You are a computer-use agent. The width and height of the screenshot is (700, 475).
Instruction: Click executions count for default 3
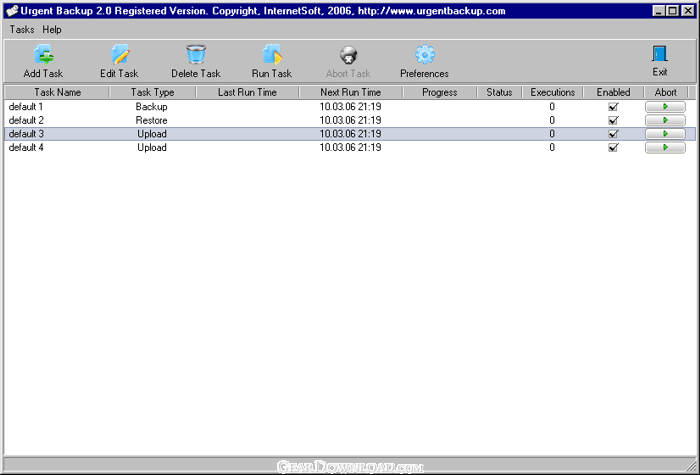point(552,134)
